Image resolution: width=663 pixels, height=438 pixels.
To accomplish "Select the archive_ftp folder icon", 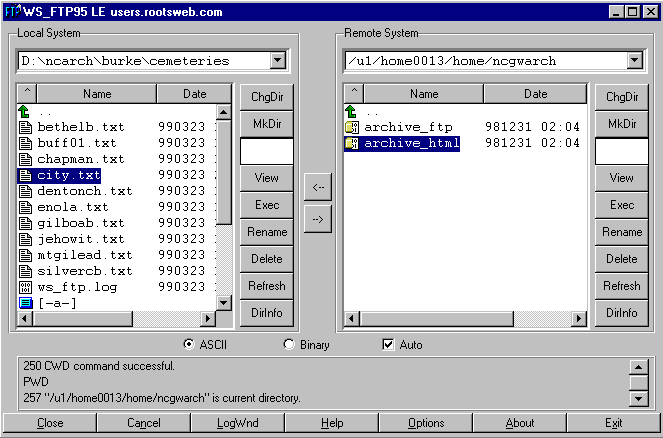I will pos(351,127).
